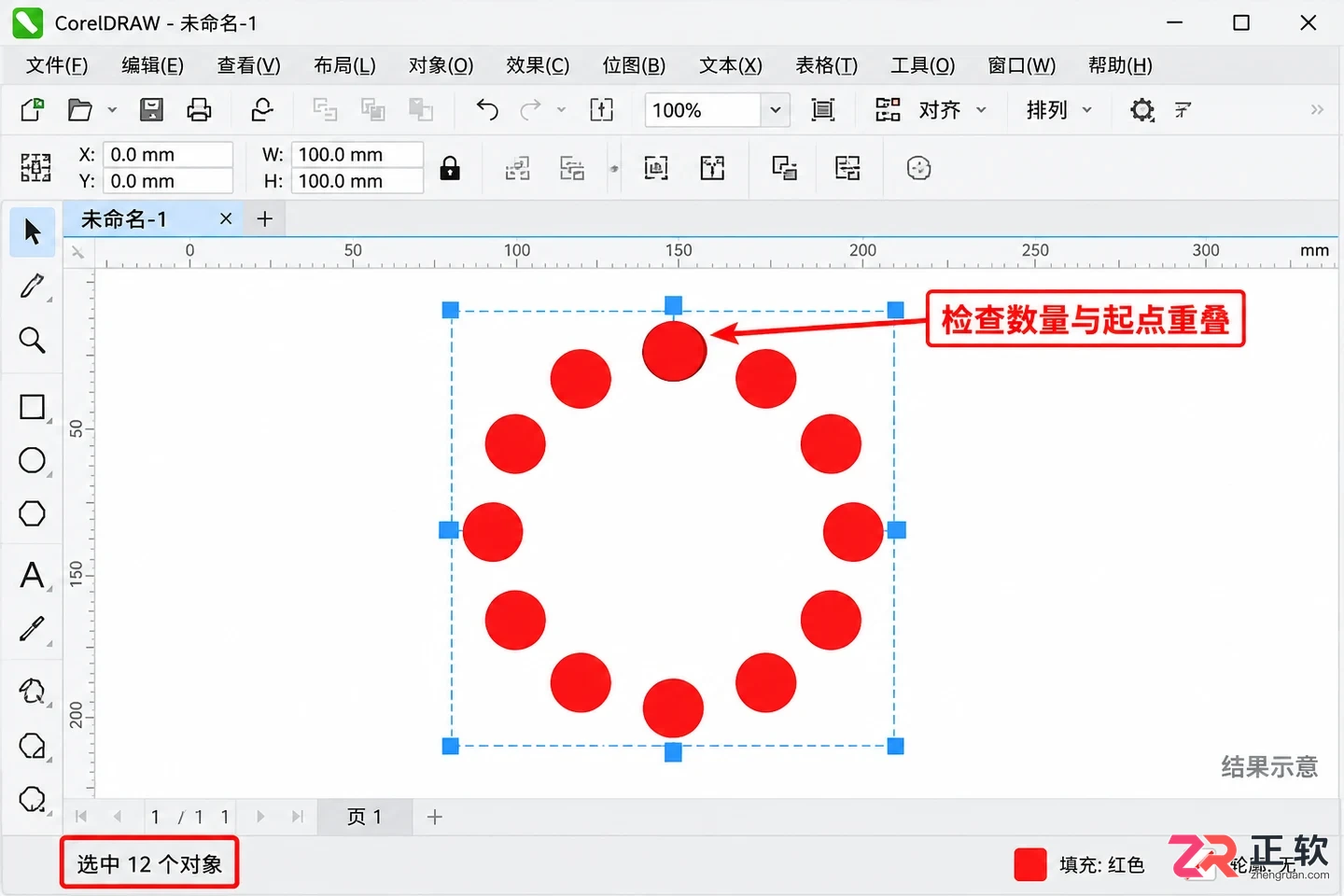Open the 查看(V) menu
This screenshot has width=1344, height=896.
248,65
